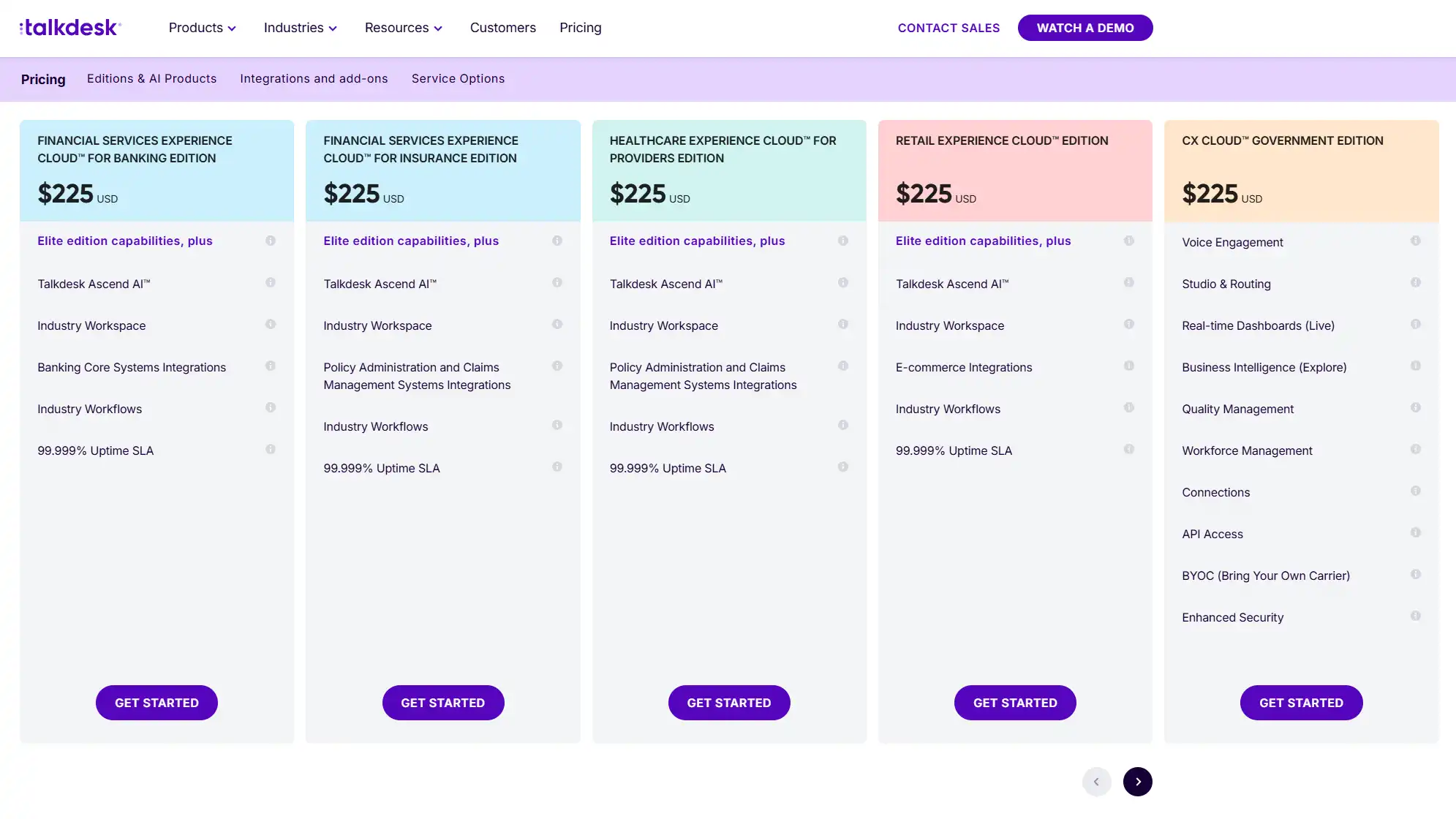
Task: Go to Editions & AI Products
Action: [x=152, y=78]
